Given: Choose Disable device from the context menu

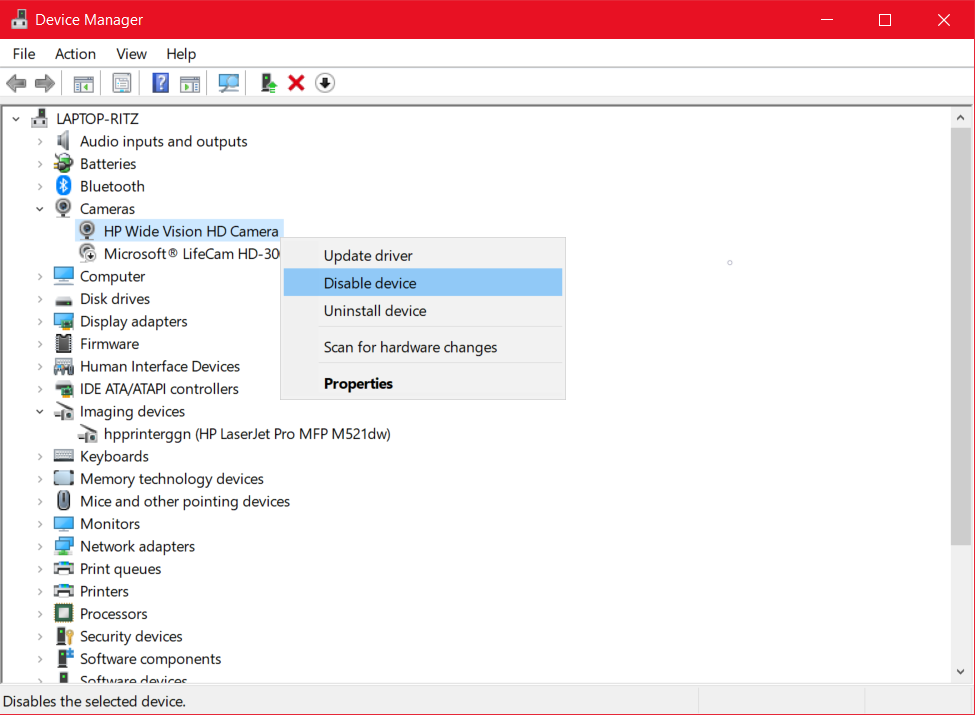Looking at the screenshot, I should [x=423, y=283].
